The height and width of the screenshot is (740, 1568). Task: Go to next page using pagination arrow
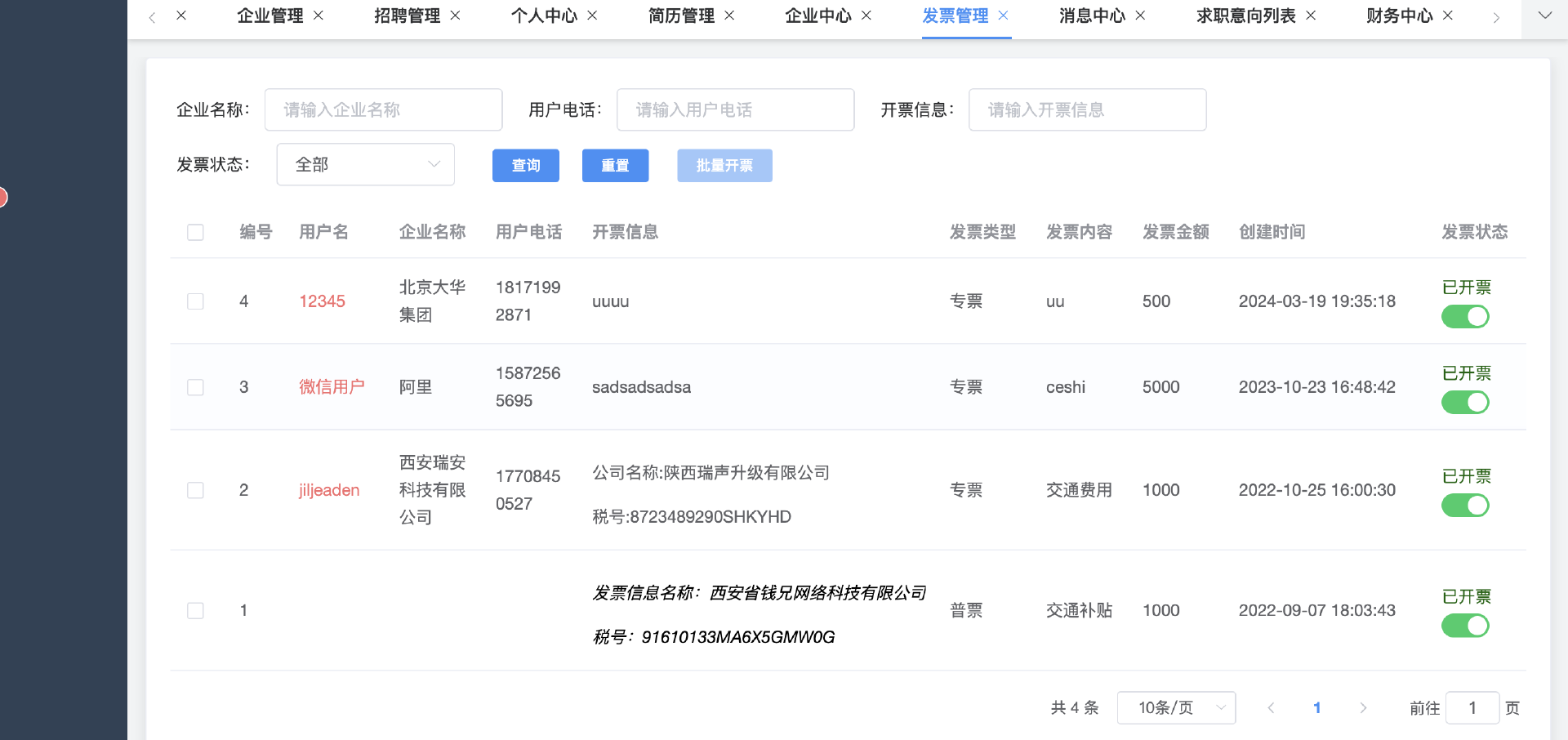tap(1363, 708)
